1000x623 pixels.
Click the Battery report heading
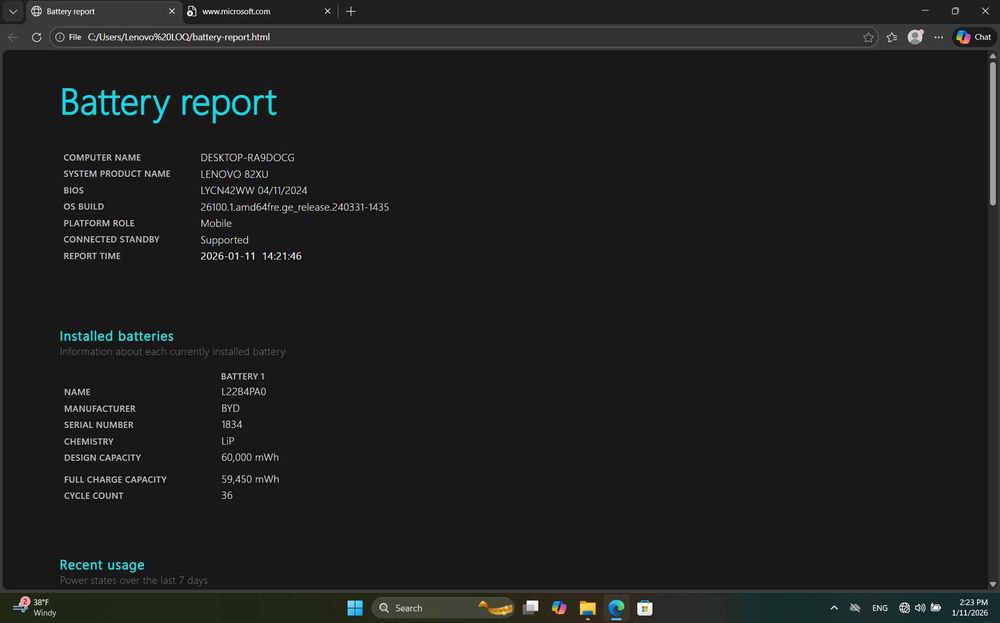coord(168,103)
